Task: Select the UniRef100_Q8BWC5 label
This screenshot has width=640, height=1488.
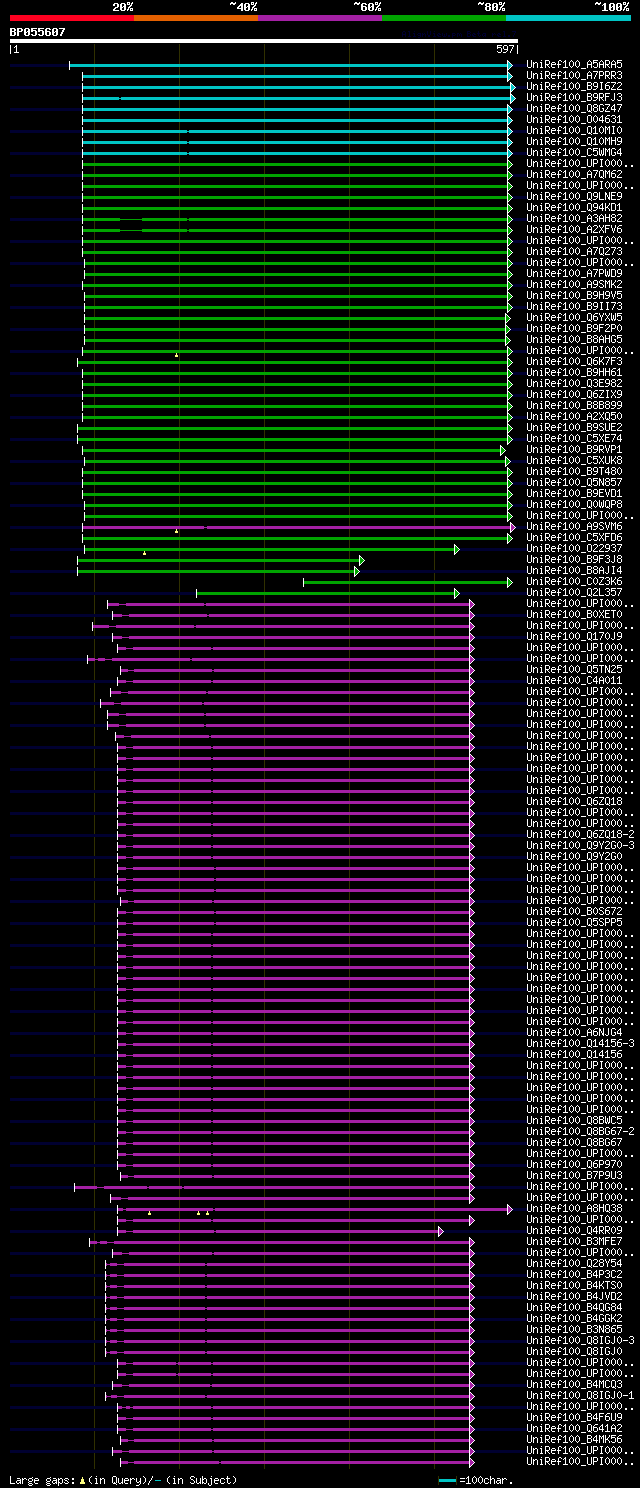Action: (574, 1120)
